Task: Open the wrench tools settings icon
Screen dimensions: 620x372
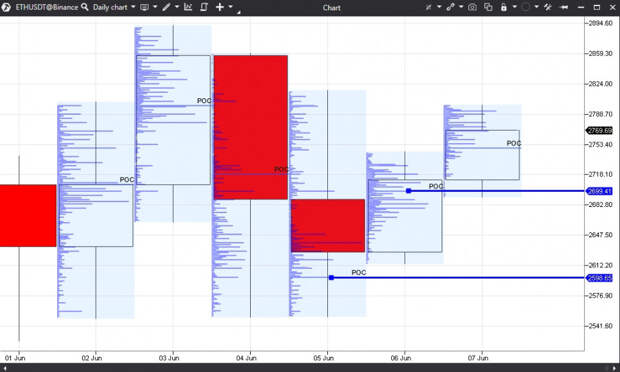Action: coord(548,7)
